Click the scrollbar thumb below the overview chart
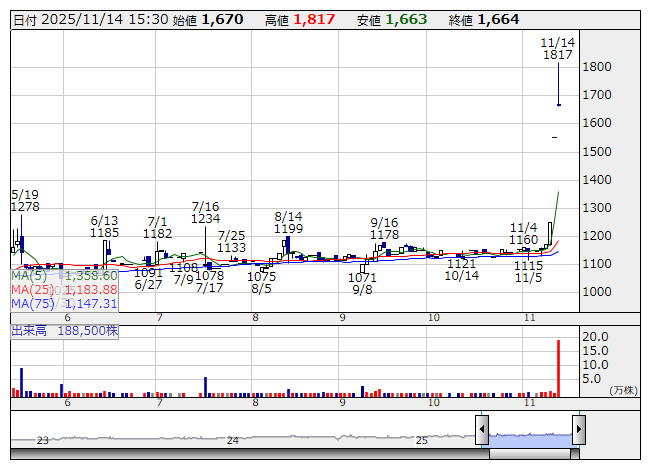The image size is (653, 470). (531, 454)
